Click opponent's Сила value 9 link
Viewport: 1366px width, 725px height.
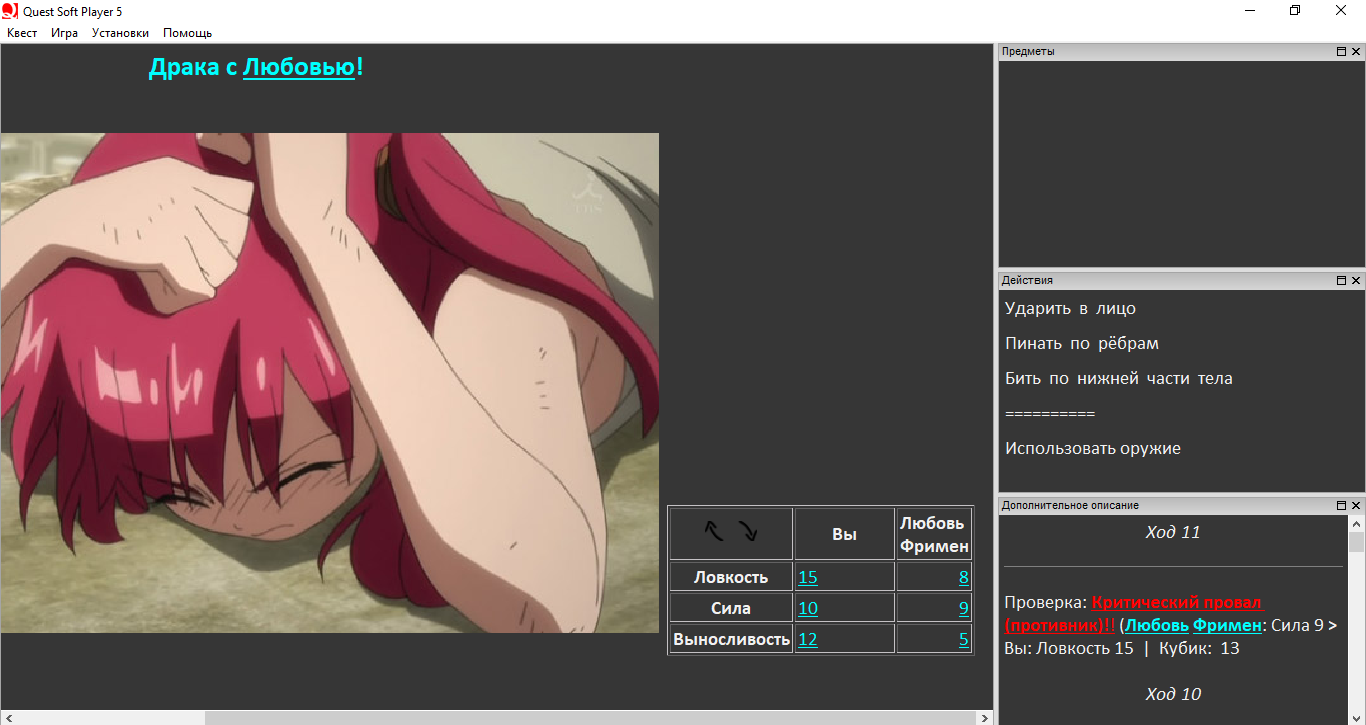964,608
